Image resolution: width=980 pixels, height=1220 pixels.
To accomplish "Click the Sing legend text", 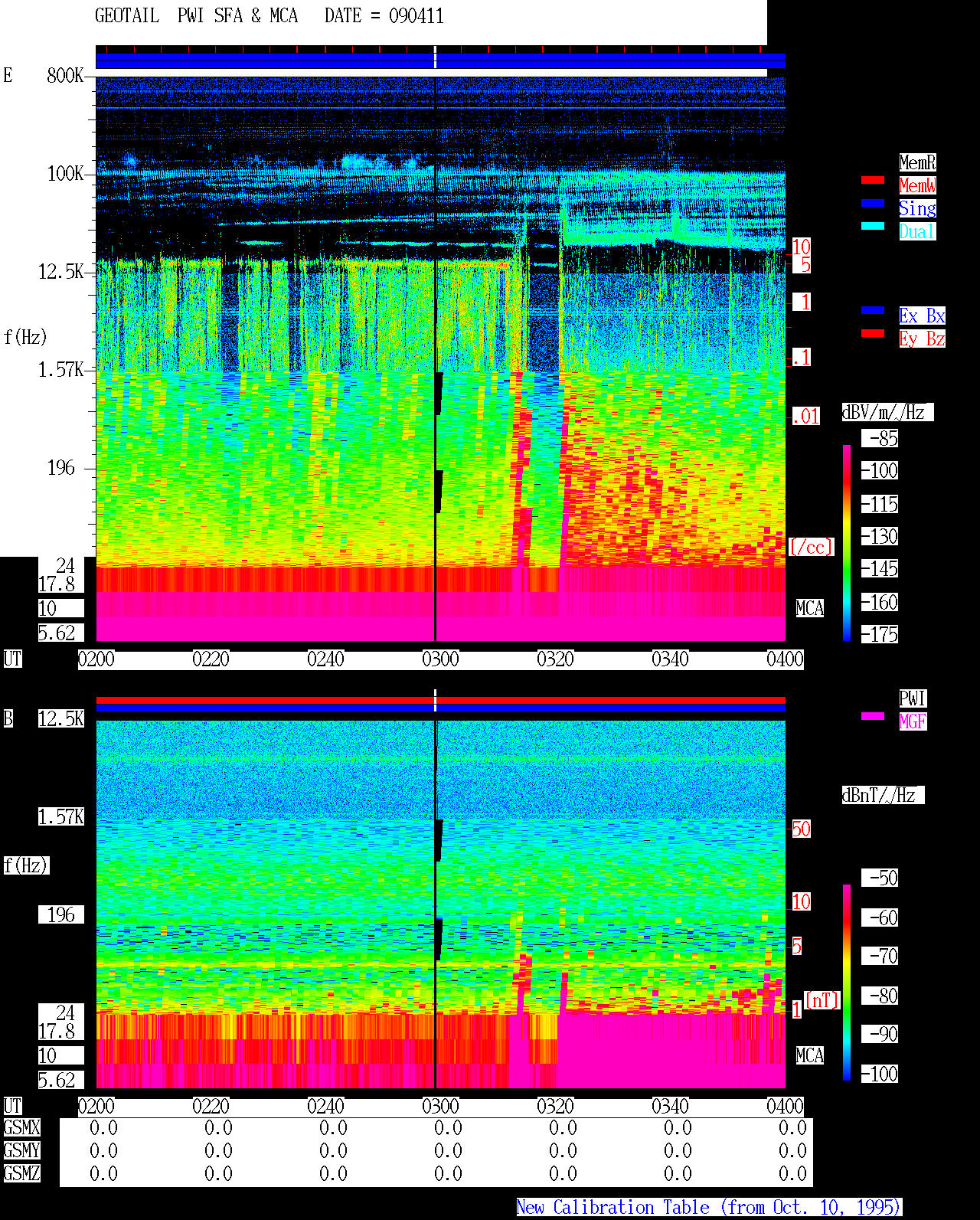I will pos(917,208).
